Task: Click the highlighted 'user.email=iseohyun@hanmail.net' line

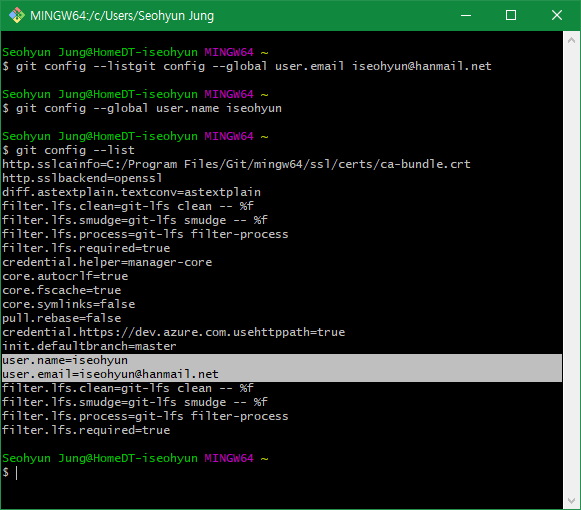Action: click(x=282, y=374)
